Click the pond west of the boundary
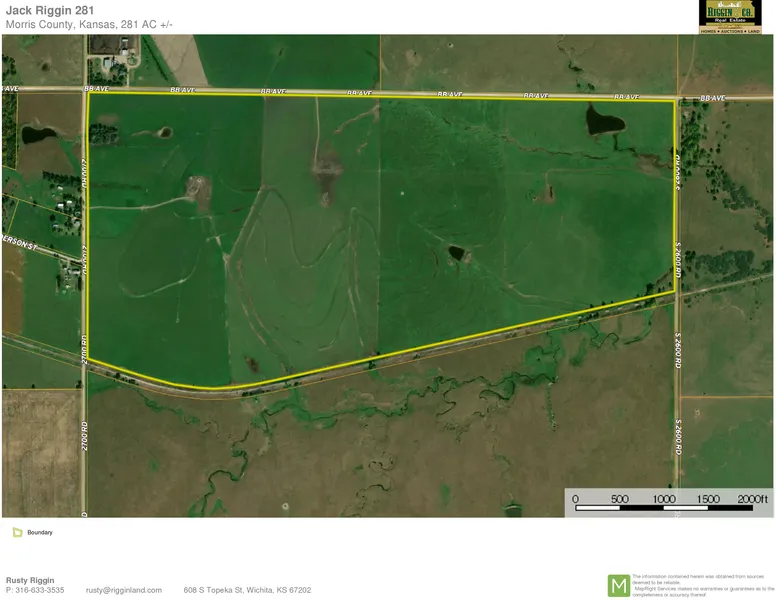This screenshot has height=600, width=776. coord(39,134)
